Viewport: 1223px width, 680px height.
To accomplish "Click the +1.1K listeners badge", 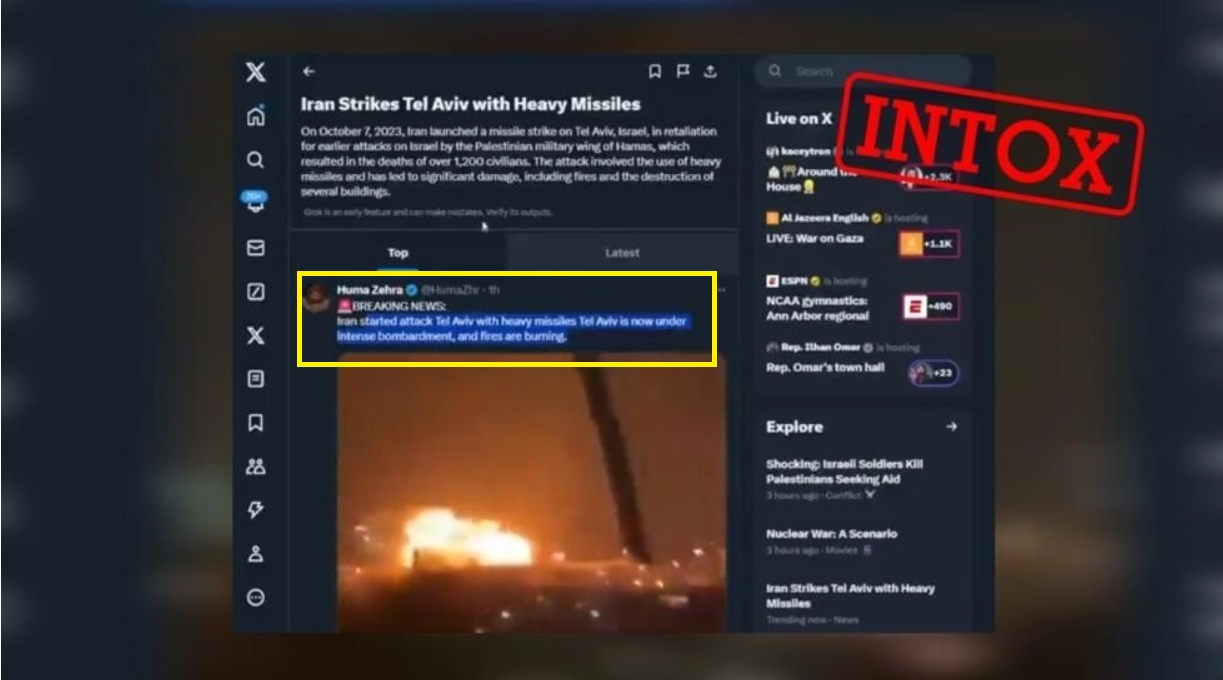I will 929,244.
